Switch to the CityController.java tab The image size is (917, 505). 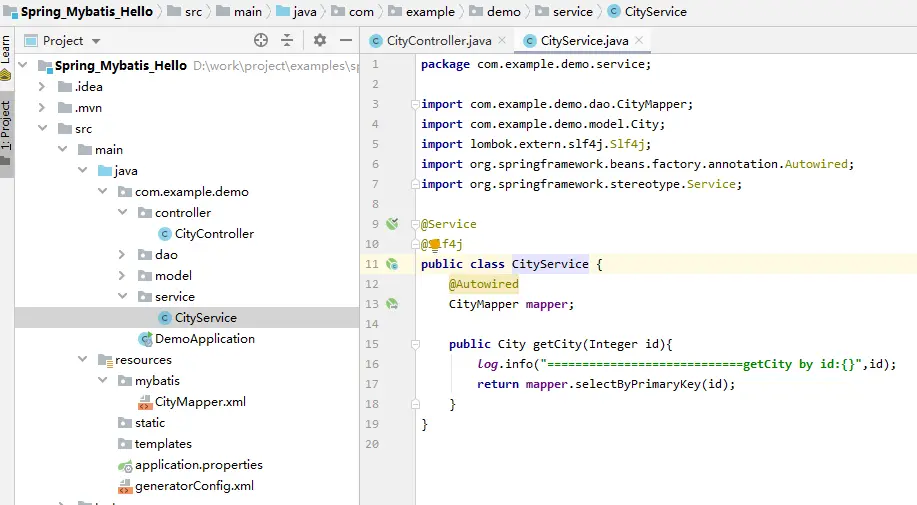[x=439, y=41]
